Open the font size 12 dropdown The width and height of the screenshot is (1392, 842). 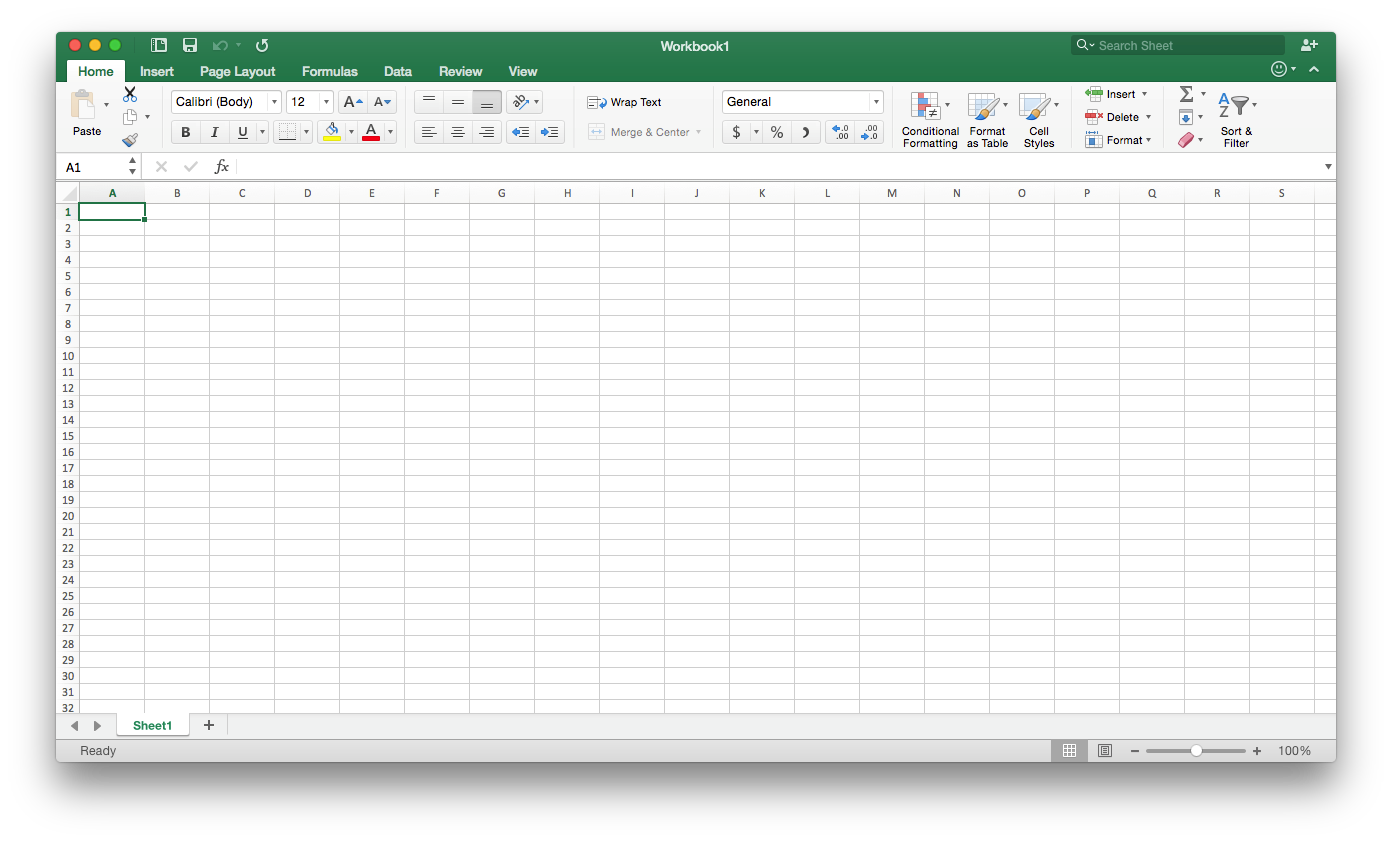(326, 102)
